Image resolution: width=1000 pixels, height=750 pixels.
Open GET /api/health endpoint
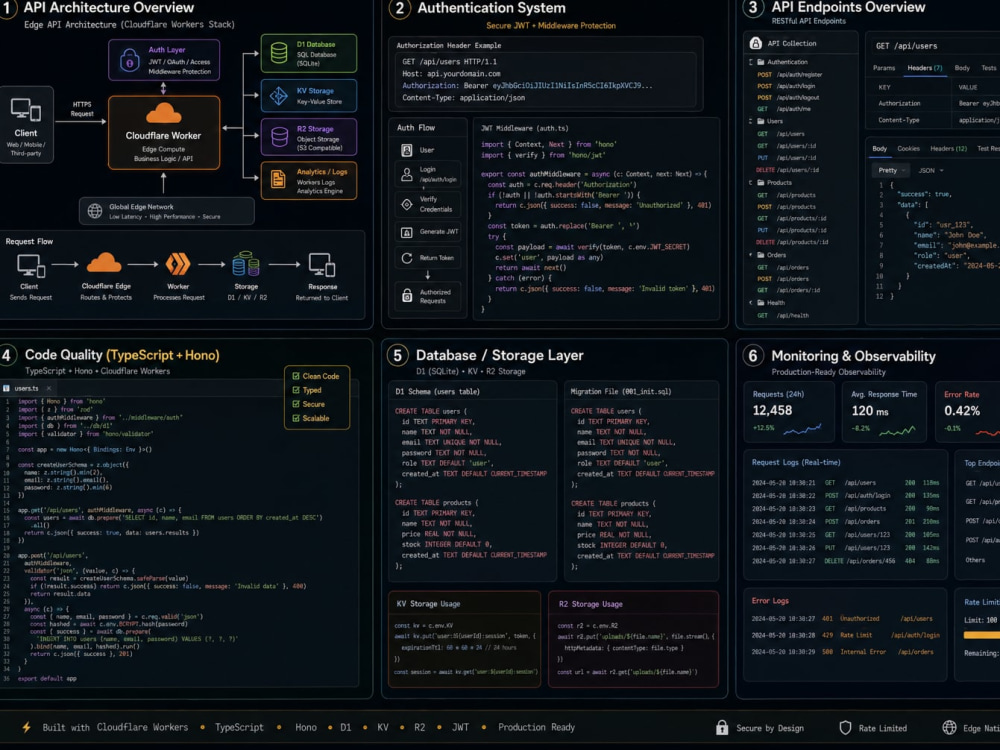coord(783,316)
